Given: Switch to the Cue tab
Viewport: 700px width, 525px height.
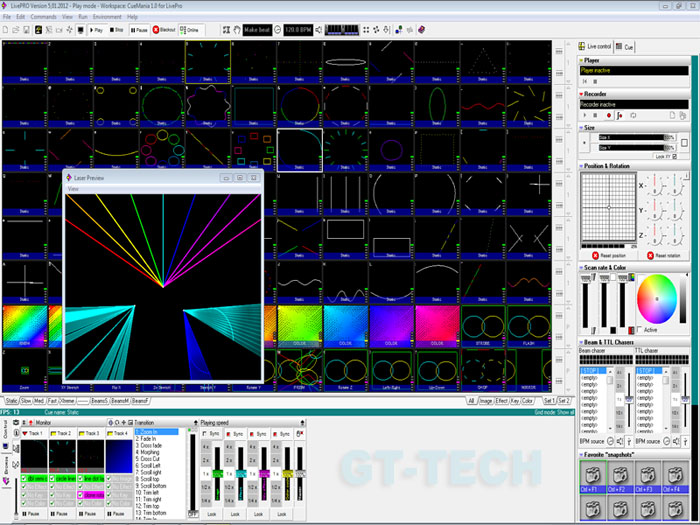Looking at the screenshot, I should 624,47.
